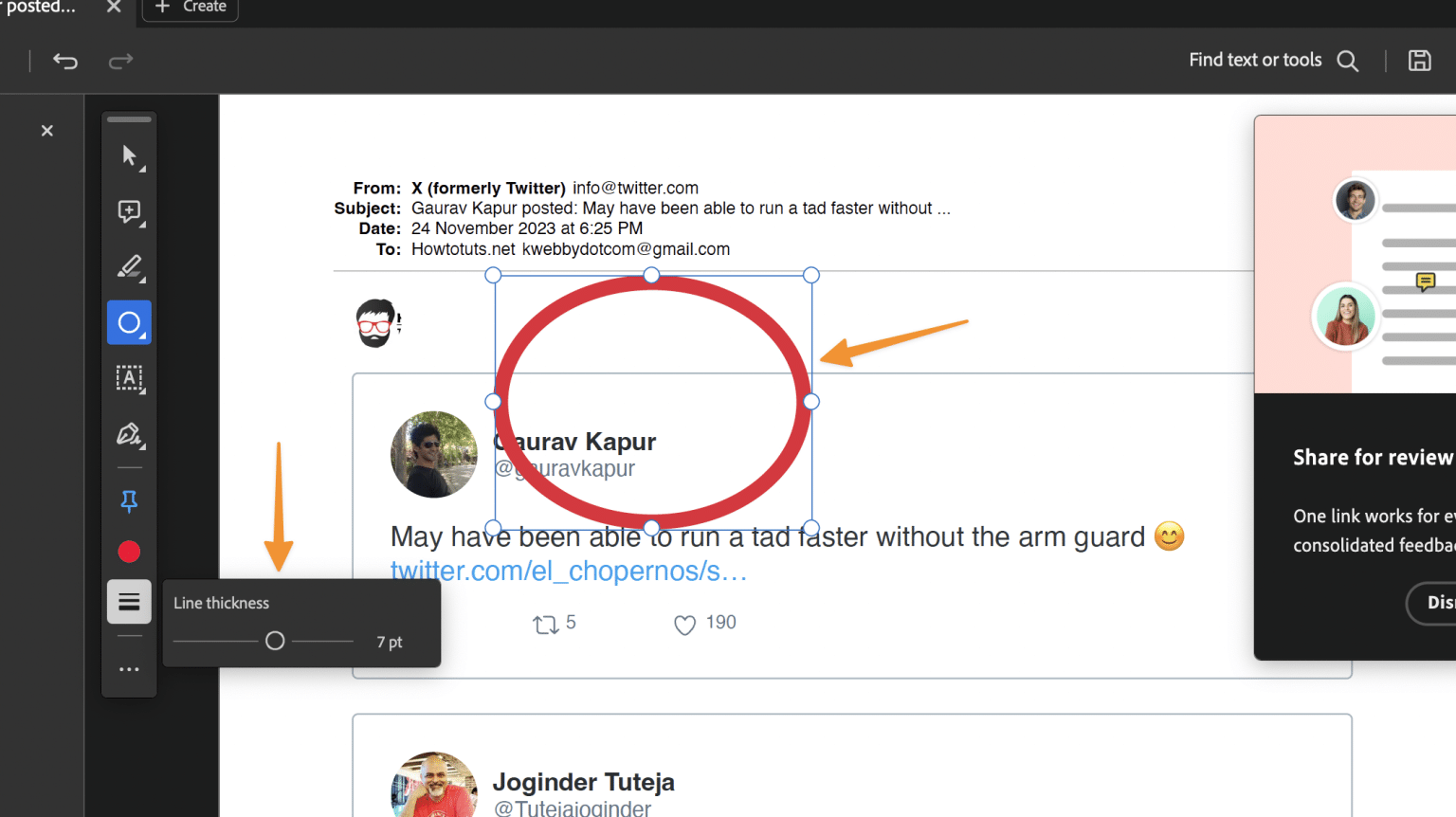This screenshot has height=817, width=1456.
Task: Click the undo arrow
Action: pyautogui.click(x=65, y=62)
